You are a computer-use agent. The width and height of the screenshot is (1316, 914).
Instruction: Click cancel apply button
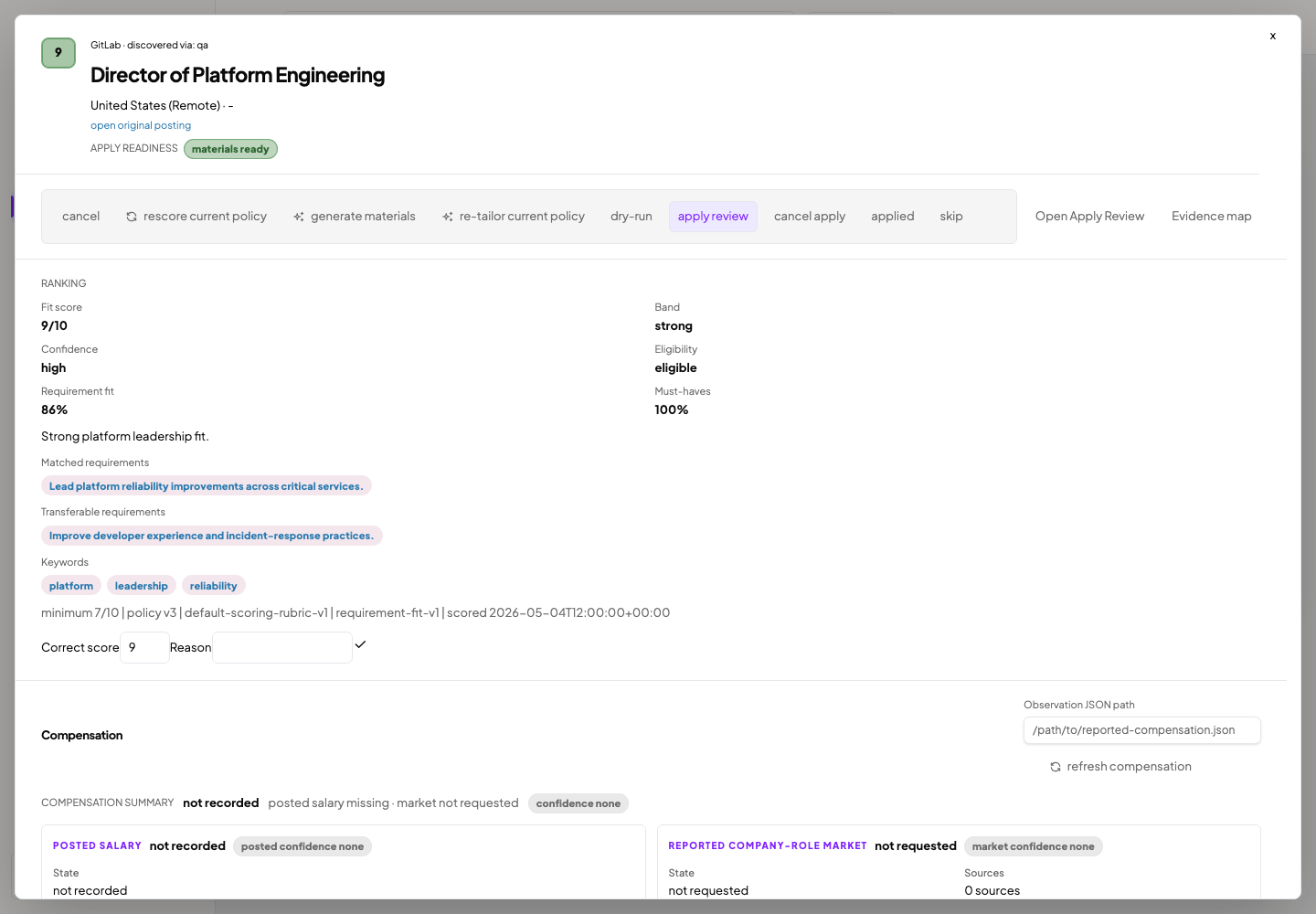pyautogui.click(x=810, y=217)
